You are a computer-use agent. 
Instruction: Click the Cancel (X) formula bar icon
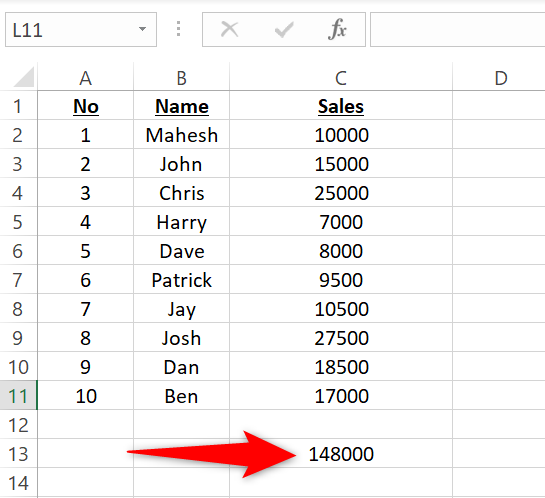pyautogui.click(x=229, y=29)
